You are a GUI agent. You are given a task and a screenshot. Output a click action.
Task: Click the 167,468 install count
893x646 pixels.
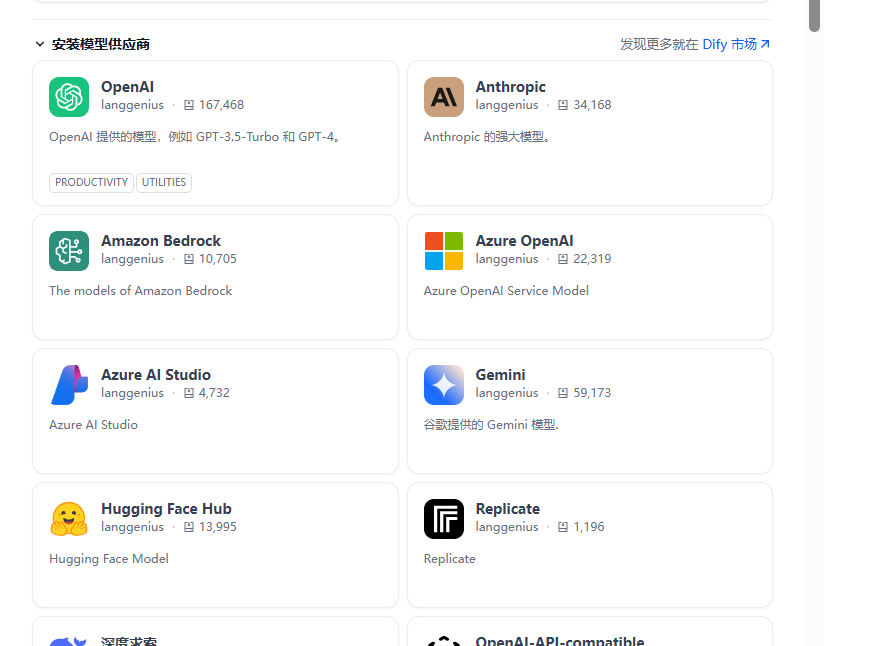click(222, 105)
